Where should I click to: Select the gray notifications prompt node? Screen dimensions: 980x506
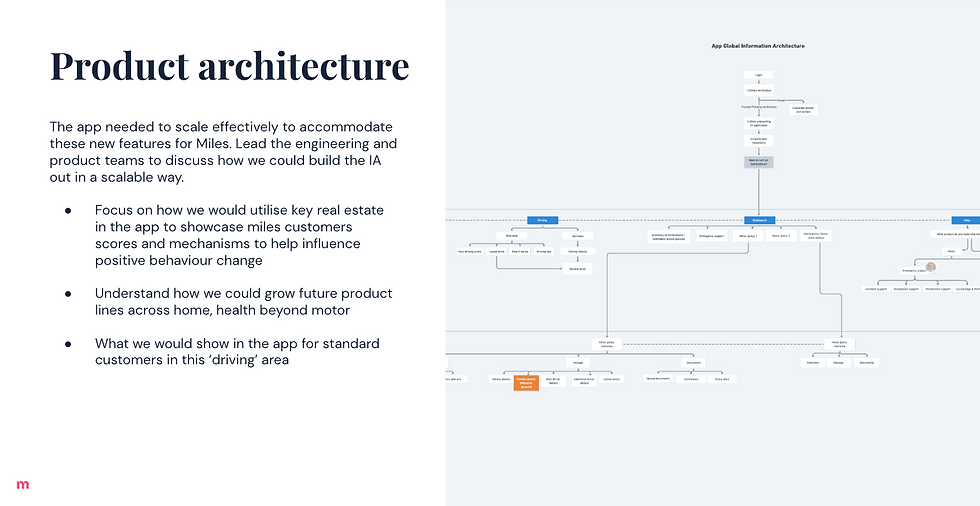[759, 162]
